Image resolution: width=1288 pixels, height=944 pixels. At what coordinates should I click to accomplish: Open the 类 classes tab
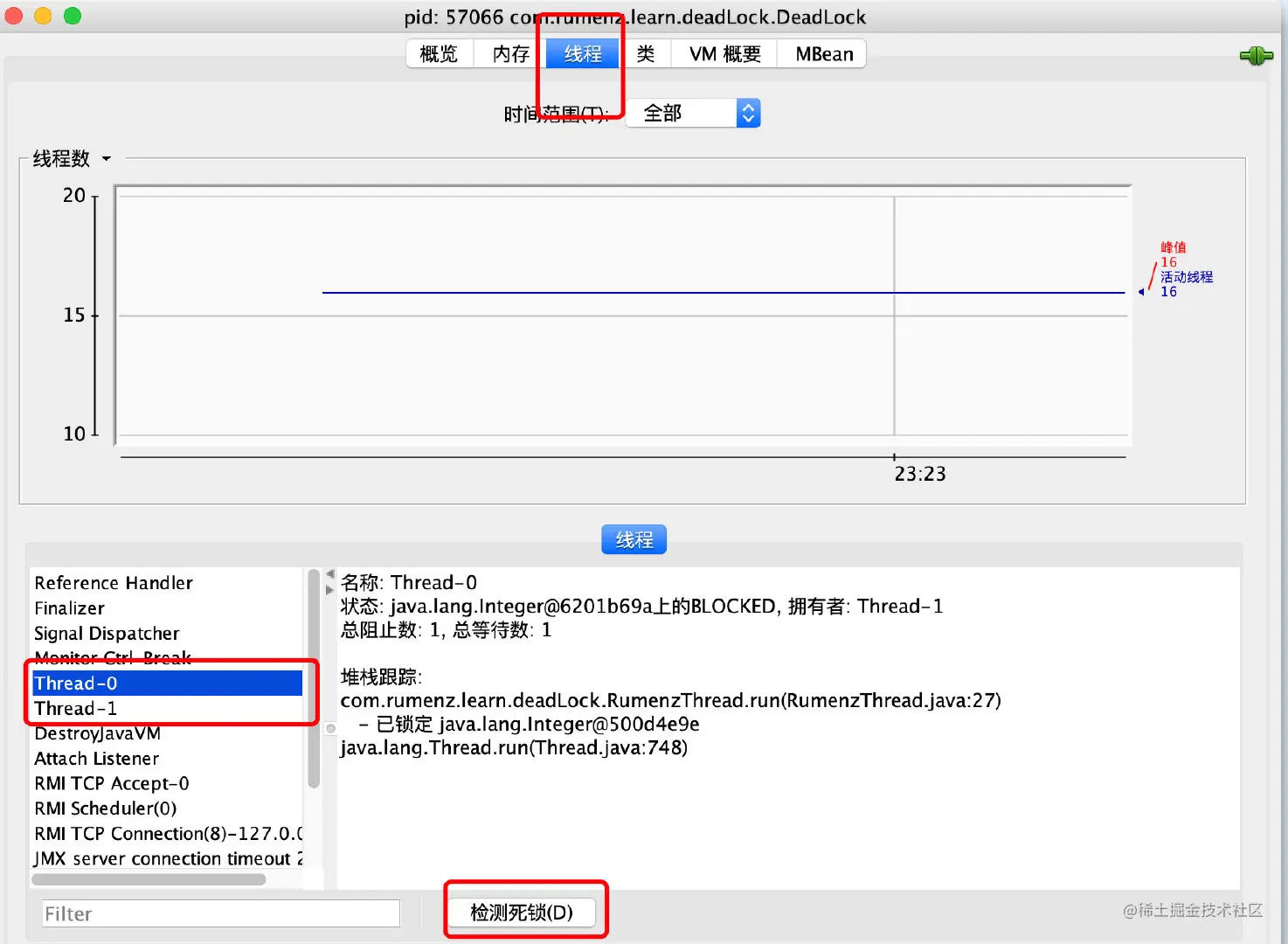coord(646,54)
